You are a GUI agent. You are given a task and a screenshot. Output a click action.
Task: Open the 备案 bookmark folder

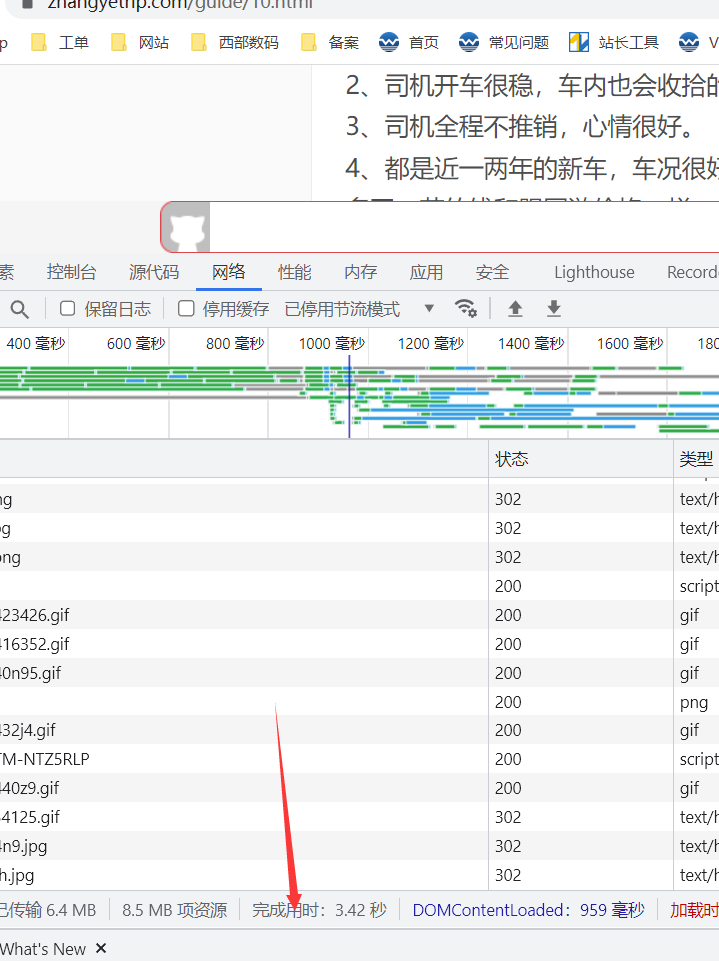(330, 42)
